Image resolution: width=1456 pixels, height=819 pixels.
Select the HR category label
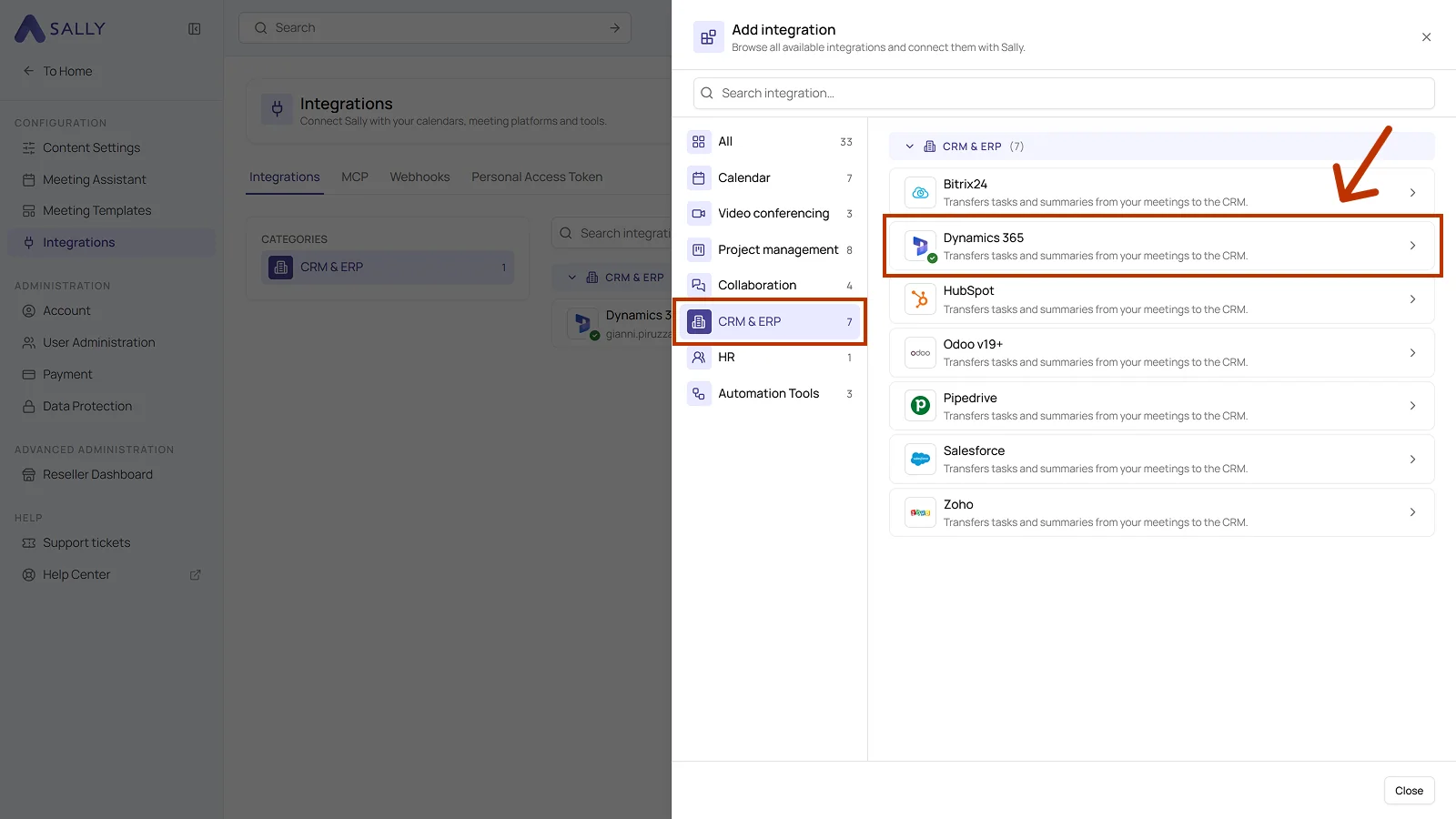pyautogui.click(x=726, y=358)
